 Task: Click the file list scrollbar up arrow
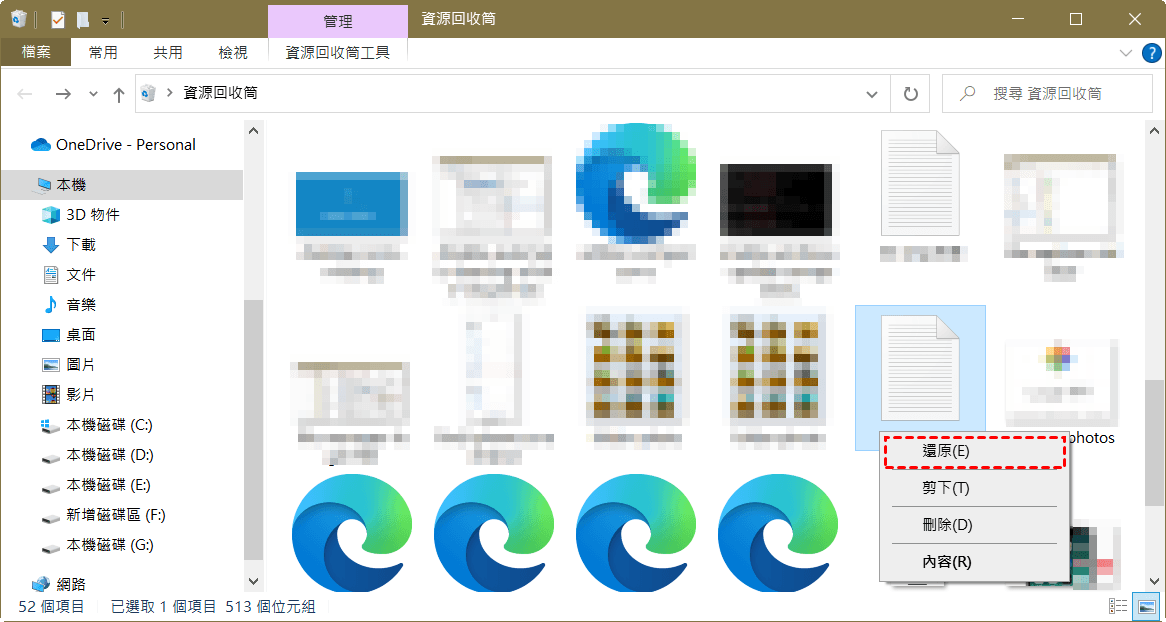click(x=1156, y=130)
